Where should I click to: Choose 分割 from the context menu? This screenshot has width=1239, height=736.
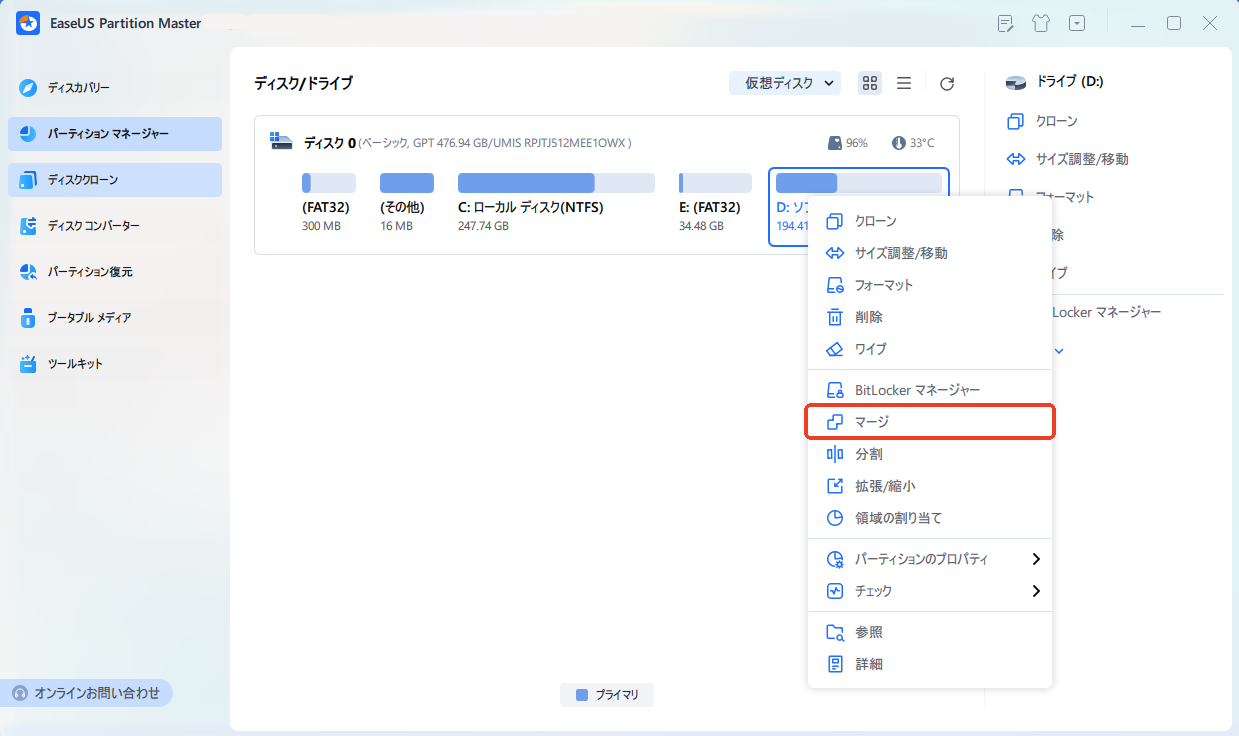[x=868, y=454]
